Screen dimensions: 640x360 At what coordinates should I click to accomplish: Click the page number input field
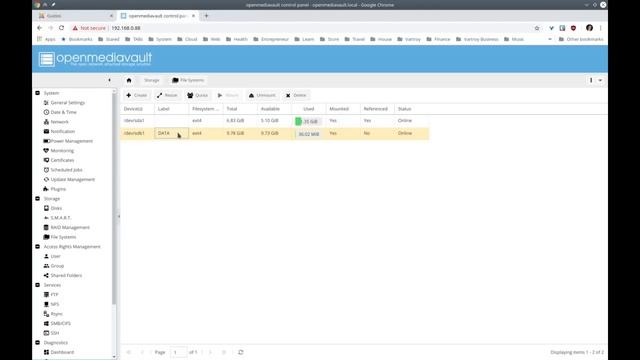click(178, 352)
